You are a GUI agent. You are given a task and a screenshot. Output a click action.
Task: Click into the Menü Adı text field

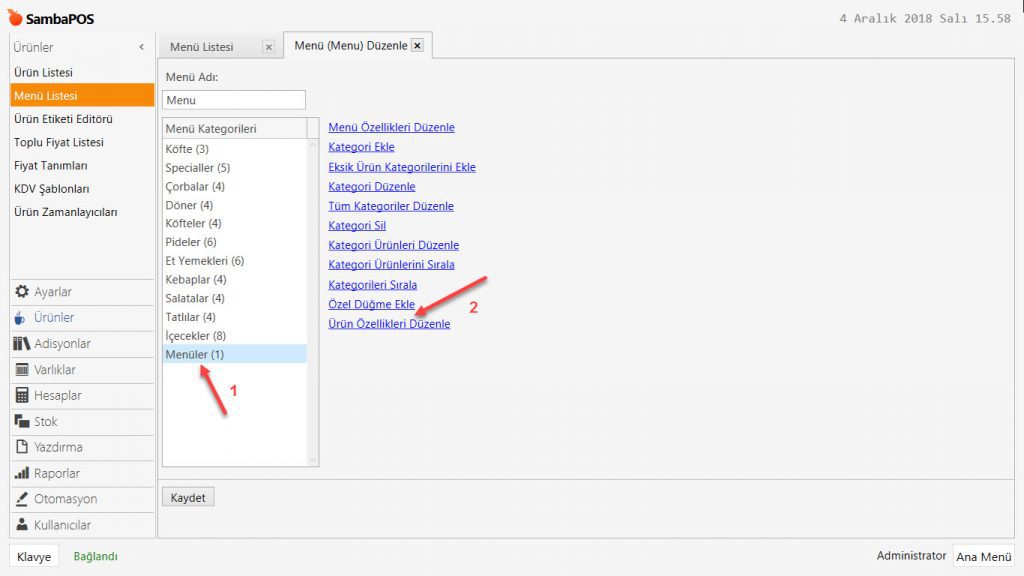tap(233, 100)
